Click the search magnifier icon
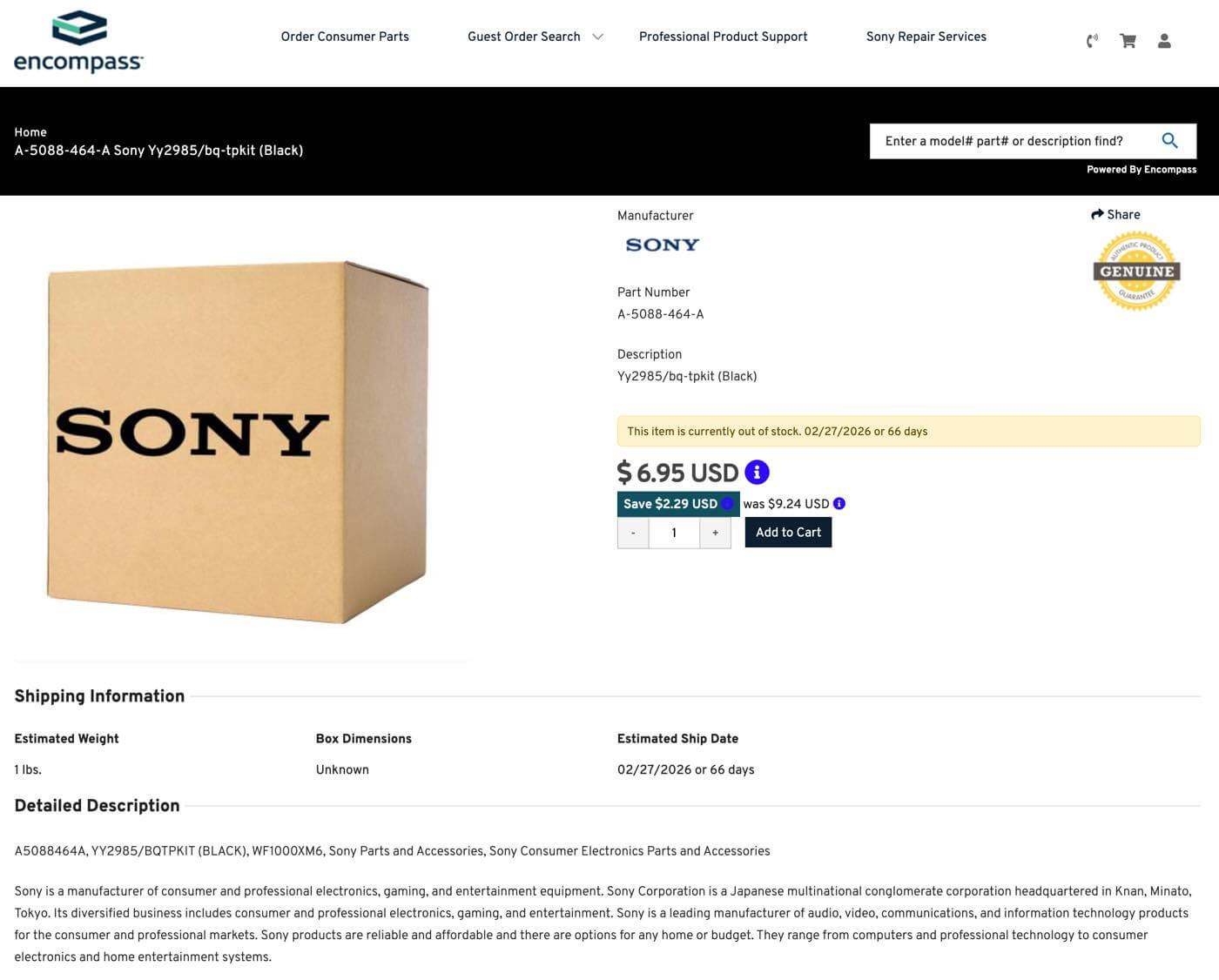This screenshot has height=980, width=1219. pyautogui.click(x=1169, y=141)
